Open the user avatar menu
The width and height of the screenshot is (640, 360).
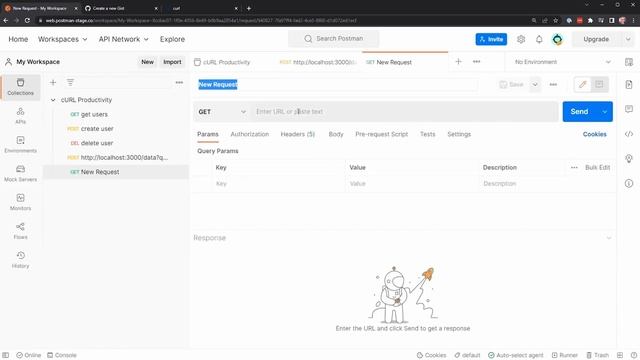coord(557,39)
